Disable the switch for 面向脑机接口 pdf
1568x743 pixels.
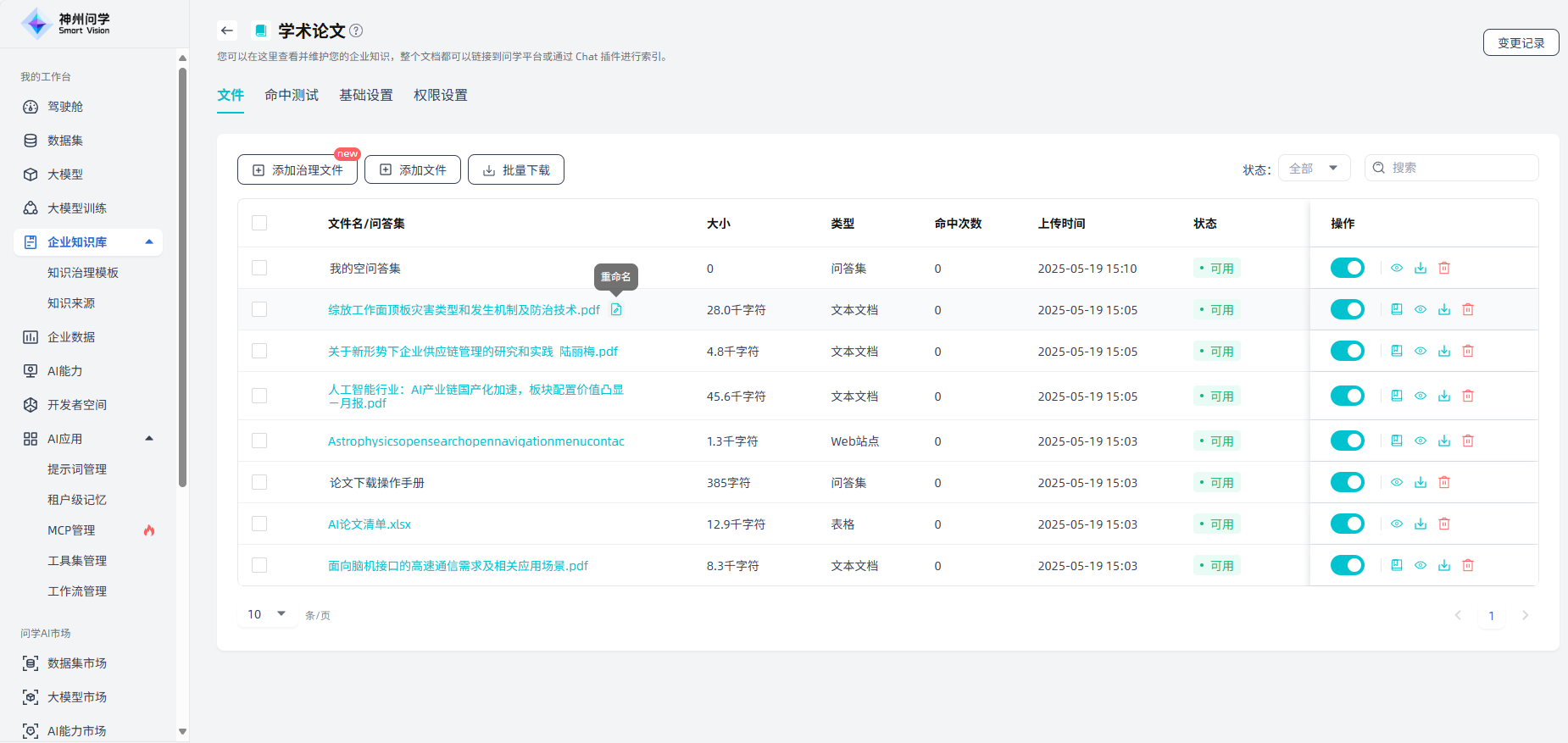point(1347,565)
